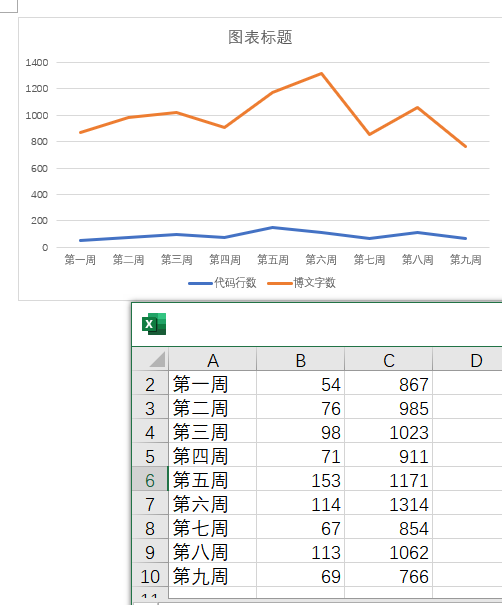Screen dimensions: 502x605
Task: Click cell containing 第一周 in spreadsheet
Action: pos(213,383)
